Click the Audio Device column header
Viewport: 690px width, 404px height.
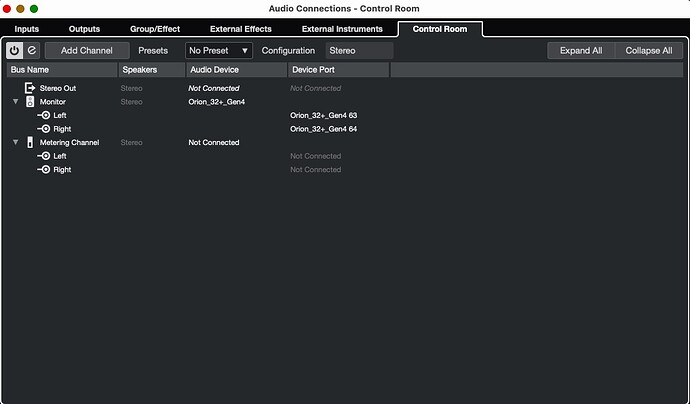click(x=237, y=70)
